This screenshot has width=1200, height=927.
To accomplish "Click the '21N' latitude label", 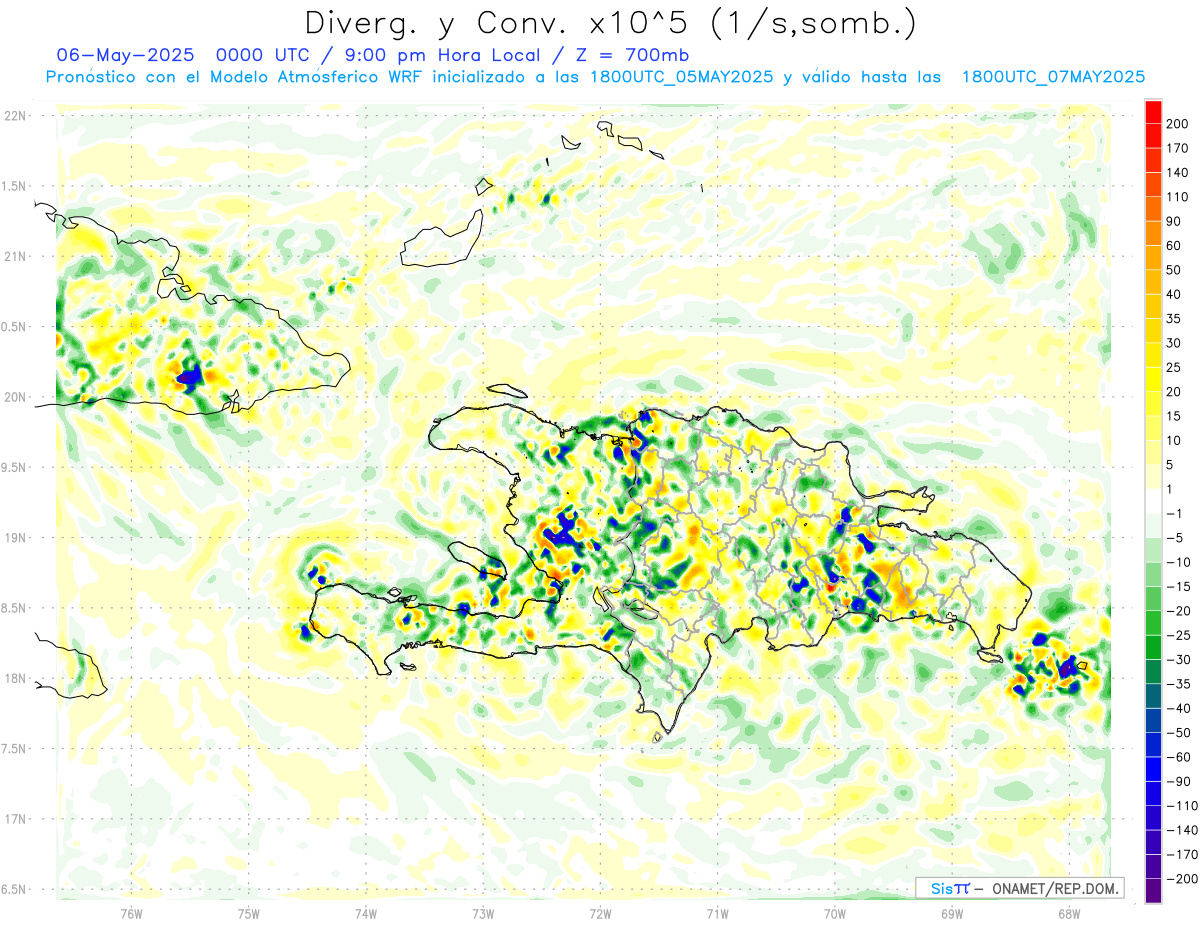I will click(15, 257).
